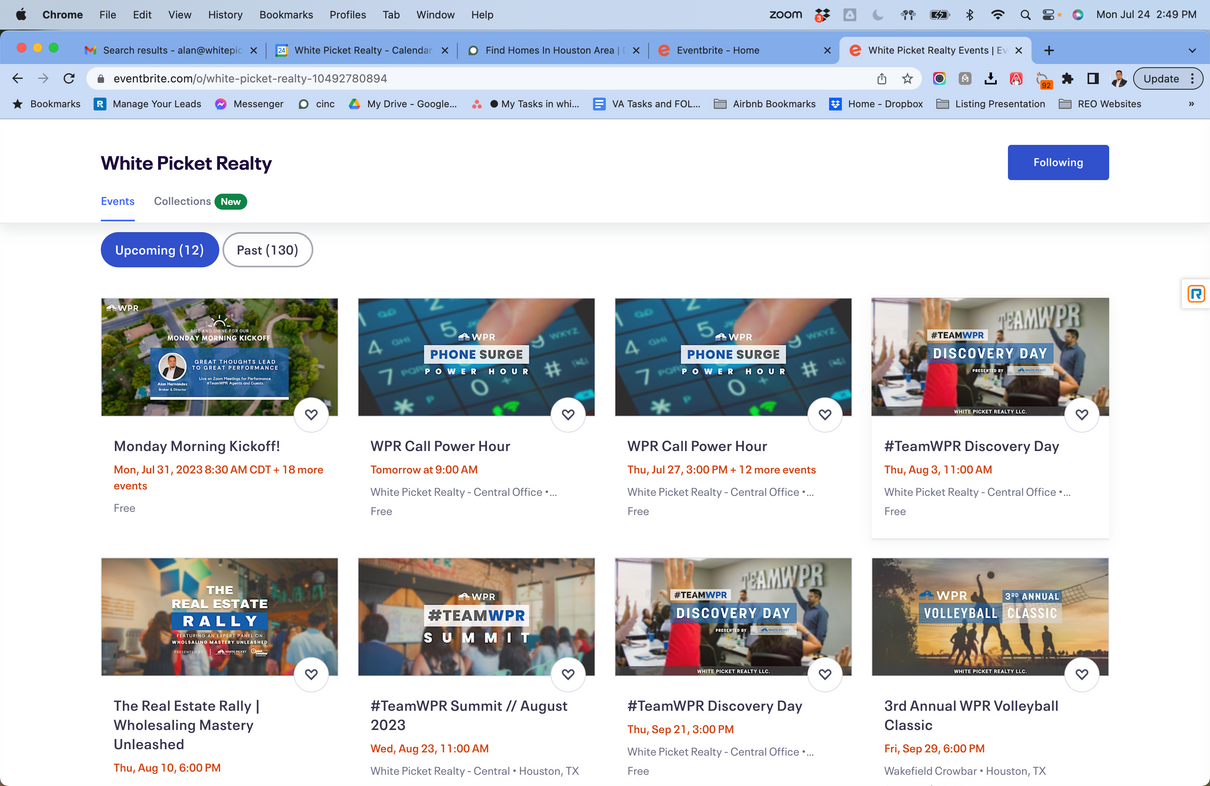Bookmark this page with the star icon

coord(907,78)
